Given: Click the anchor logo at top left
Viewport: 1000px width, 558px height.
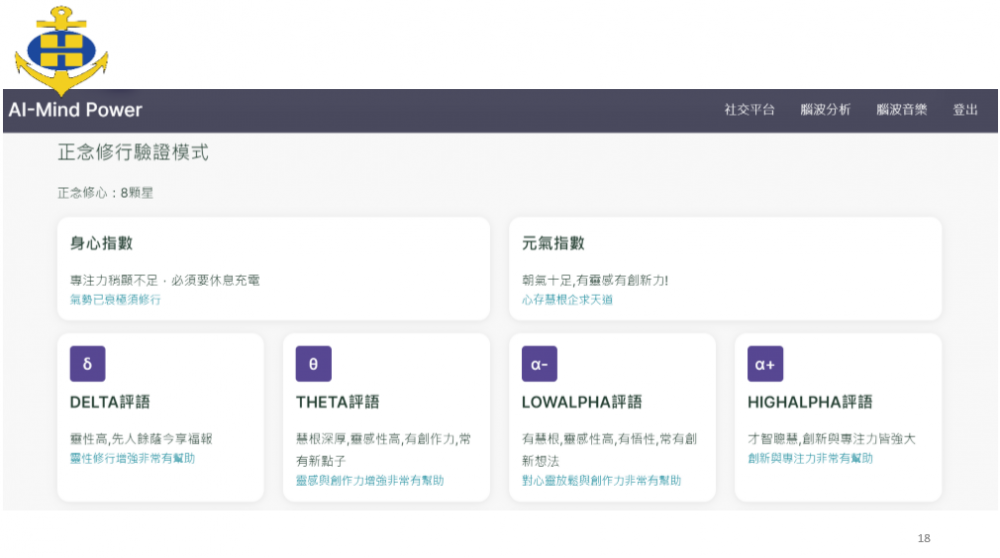Looking at the screenshot, I should (61, 48).
